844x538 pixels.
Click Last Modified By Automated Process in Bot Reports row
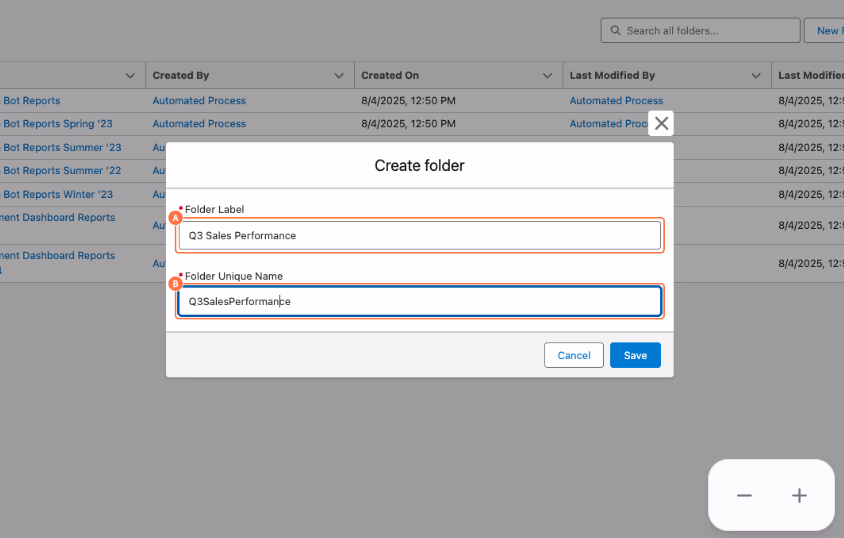tap(616, 101)
